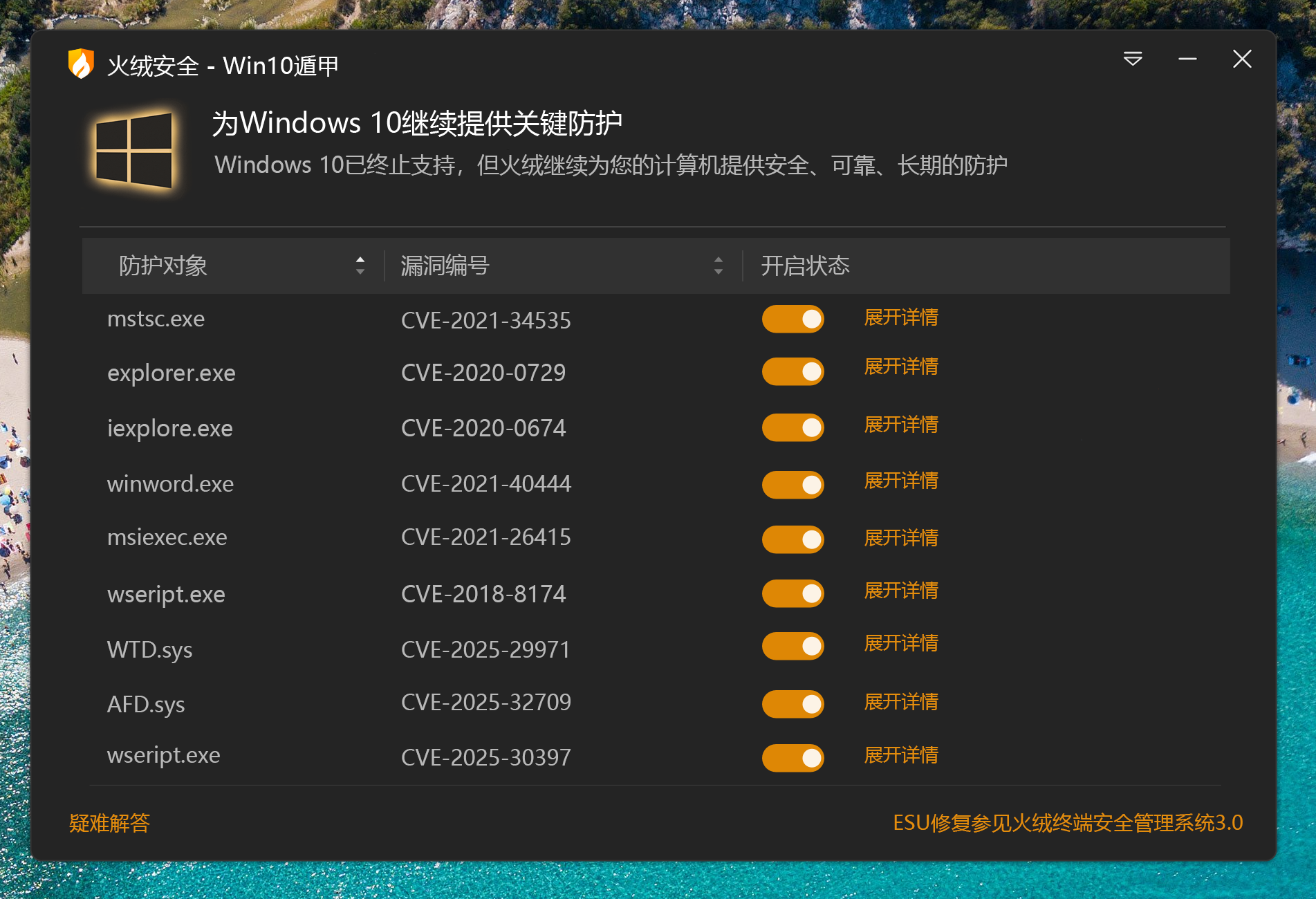This screenshot has width=1316, height=899.
Task: Click the 漏洞编号 column header label
Action: (445, 266)
